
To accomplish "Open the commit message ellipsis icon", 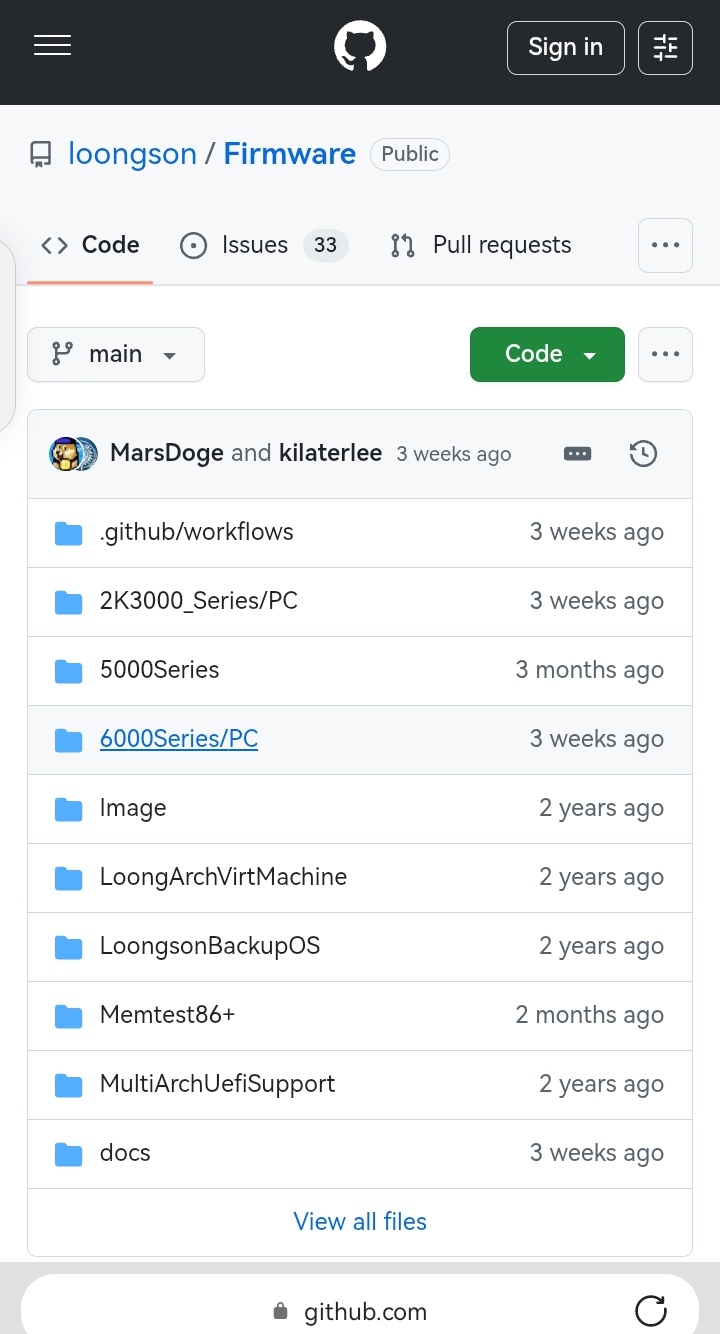I will coord(577,453).
